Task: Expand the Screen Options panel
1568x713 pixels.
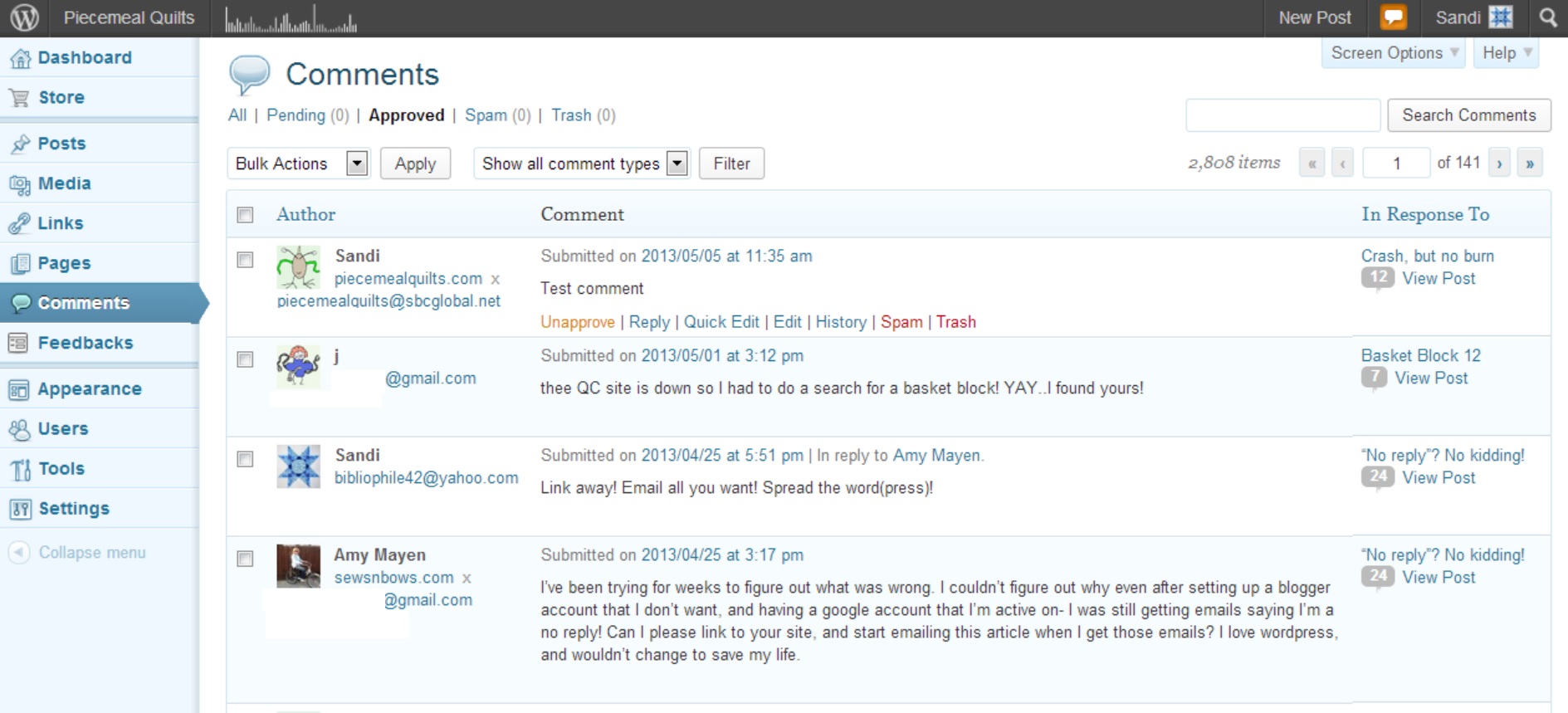Action: 1394,53
